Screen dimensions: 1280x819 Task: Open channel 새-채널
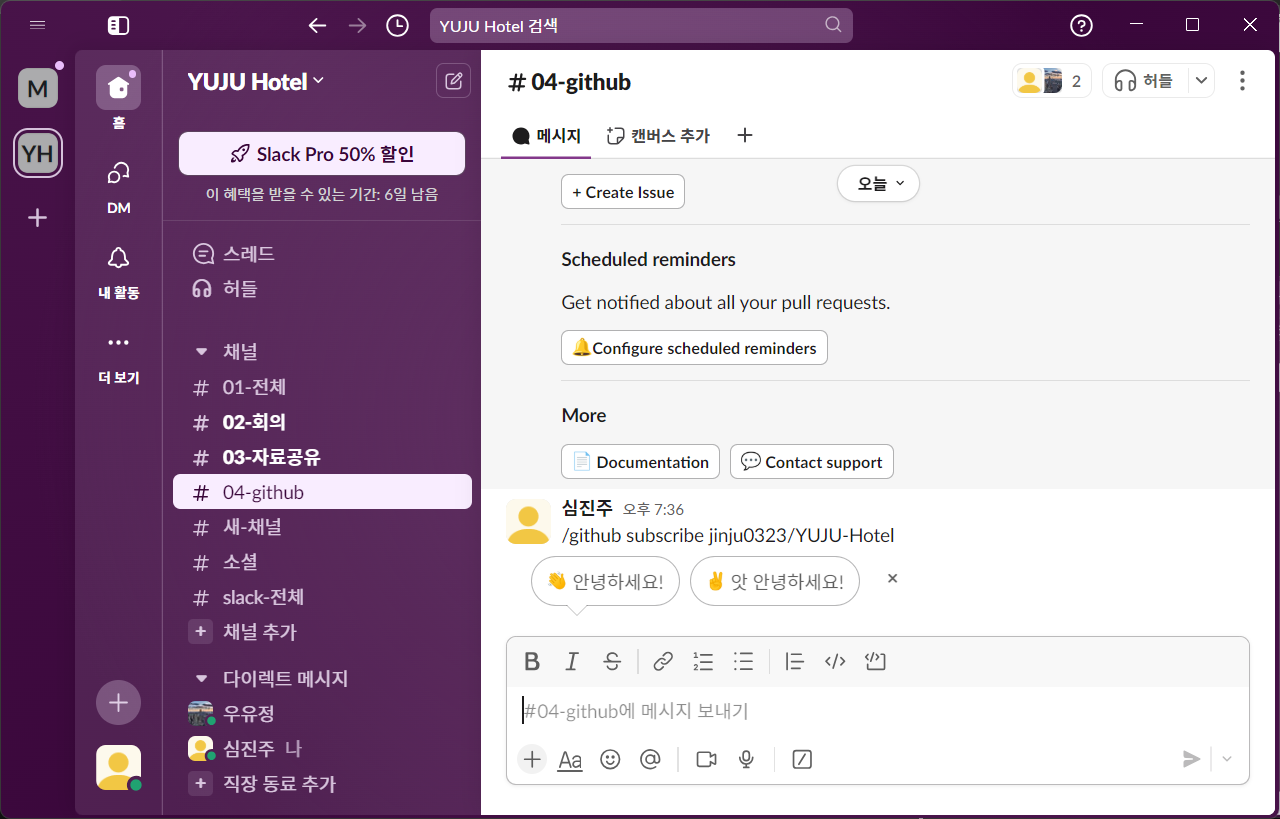pyautogui.click(x=322, y=527)
